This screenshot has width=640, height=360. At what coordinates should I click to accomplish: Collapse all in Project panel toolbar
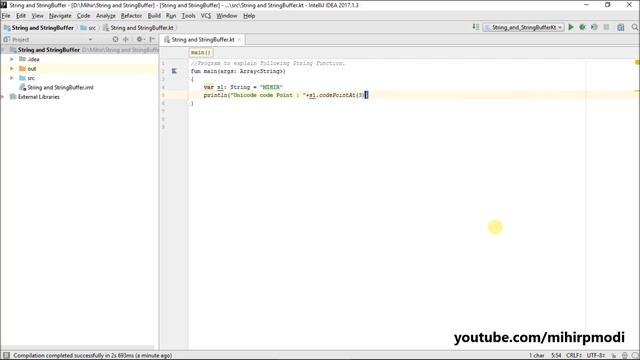[126, 39]
